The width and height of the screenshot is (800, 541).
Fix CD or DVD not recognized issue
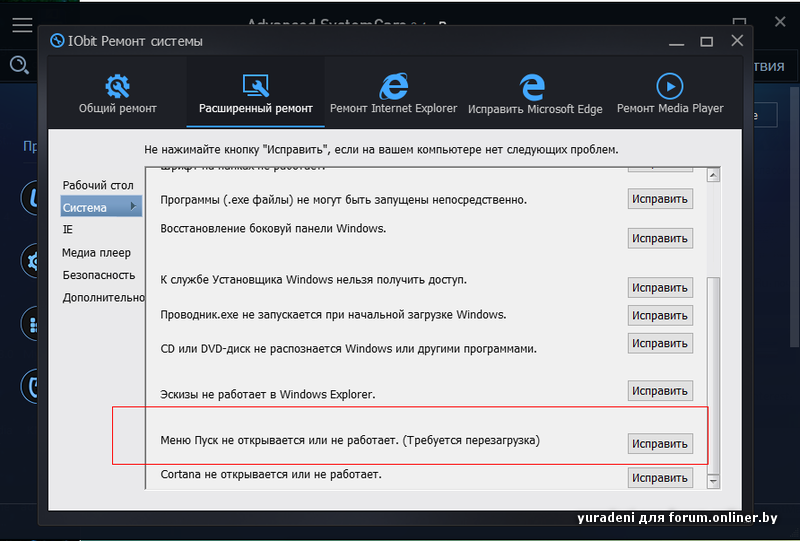pos(660,343)
